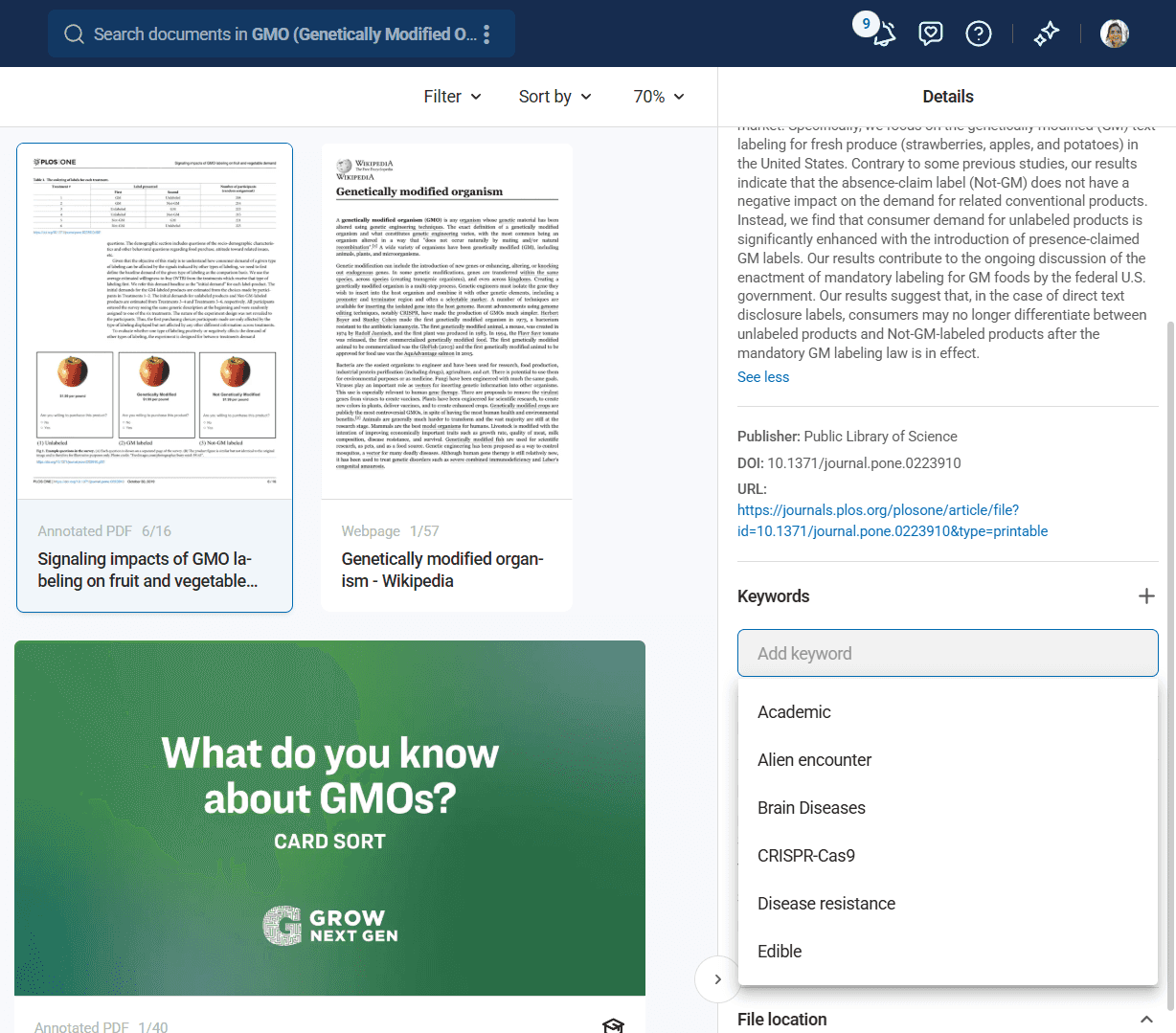Click the AI sparkle icon
The height and width of the screenshot is (1033, 1176).
(1046, 34)
